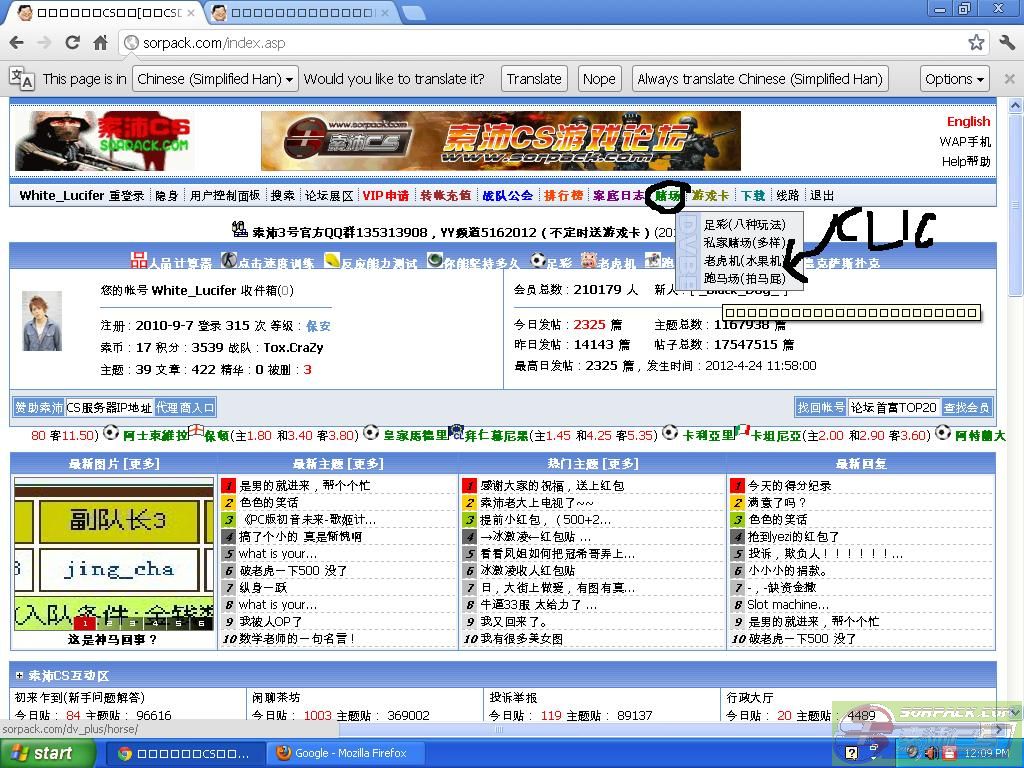Switch to the second browser tab

click(300, 13)
